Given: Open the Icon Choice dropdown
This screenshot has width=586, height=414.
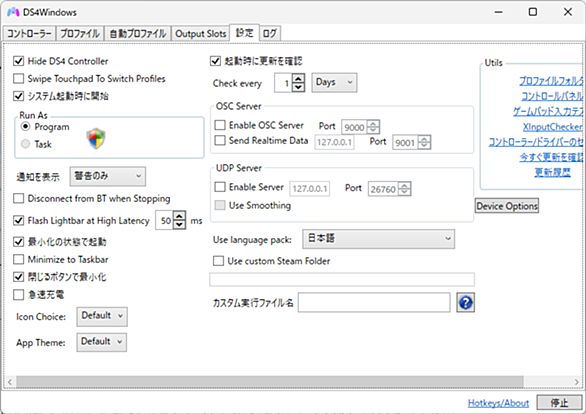Looking at the screenshot, I should click(102, 316).
